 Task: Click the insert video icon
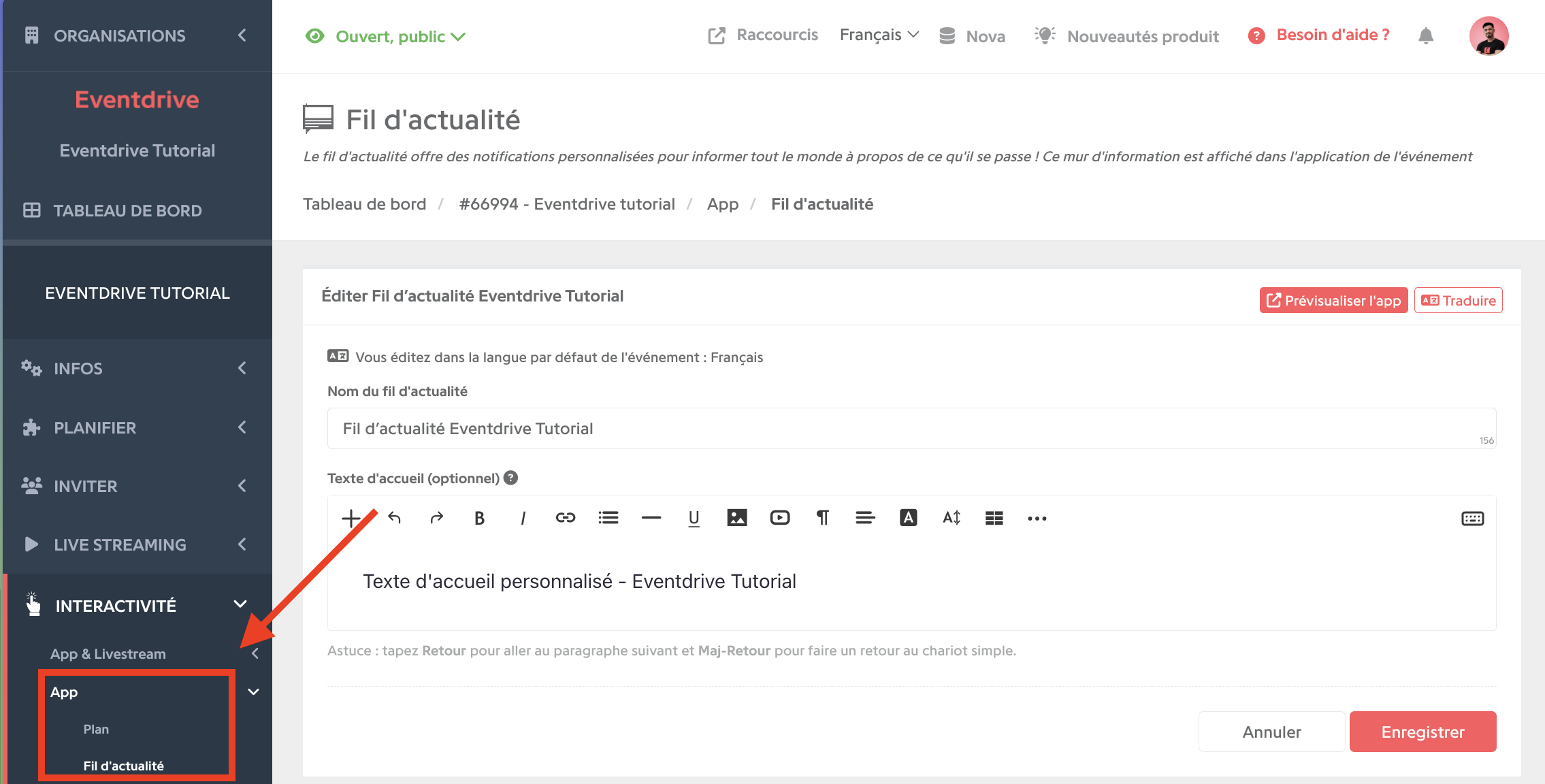(779, 518)
